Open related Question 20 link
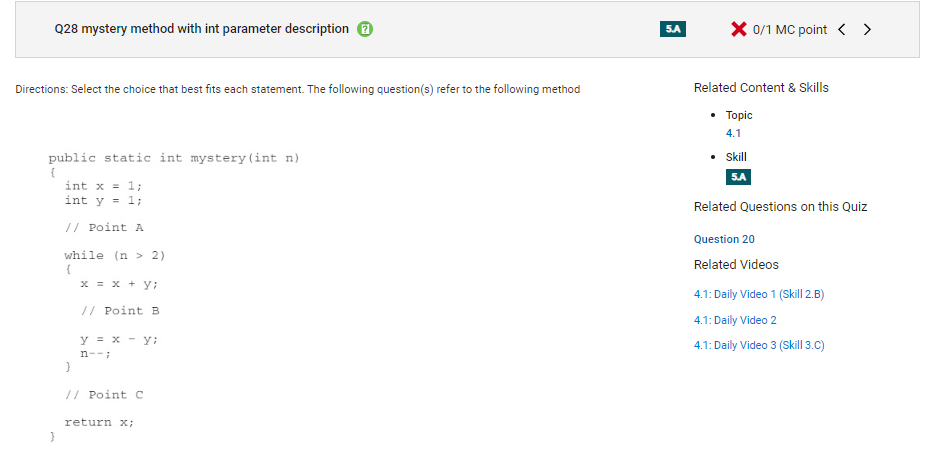 coord(724,239)
